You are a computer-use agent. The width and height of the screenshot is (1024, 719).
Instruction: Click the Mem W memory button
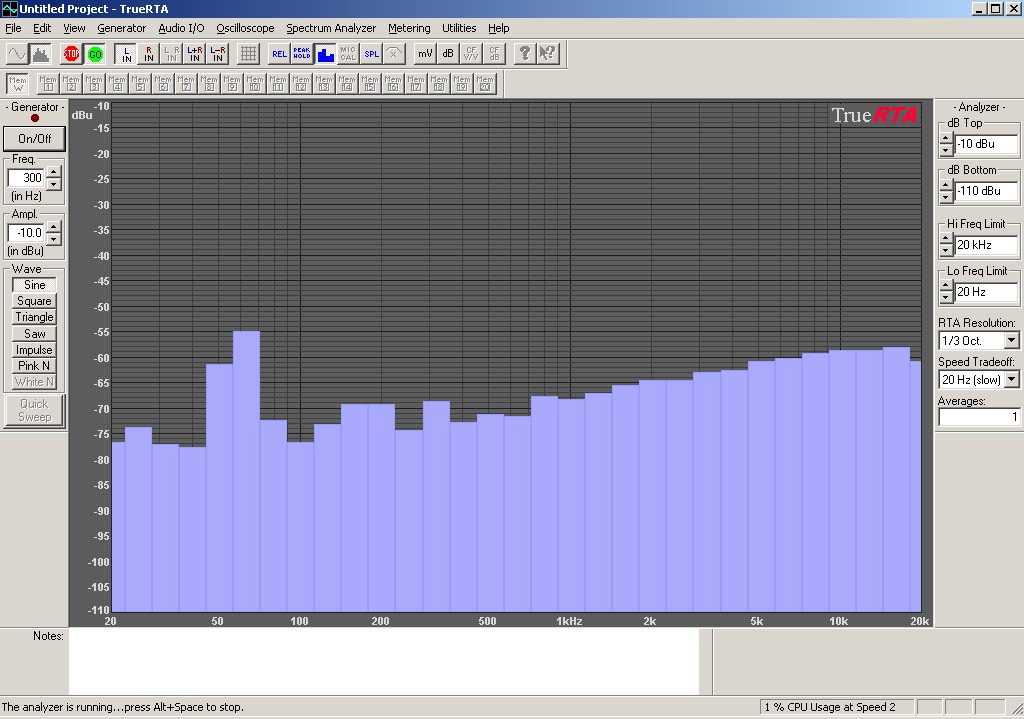17,83
